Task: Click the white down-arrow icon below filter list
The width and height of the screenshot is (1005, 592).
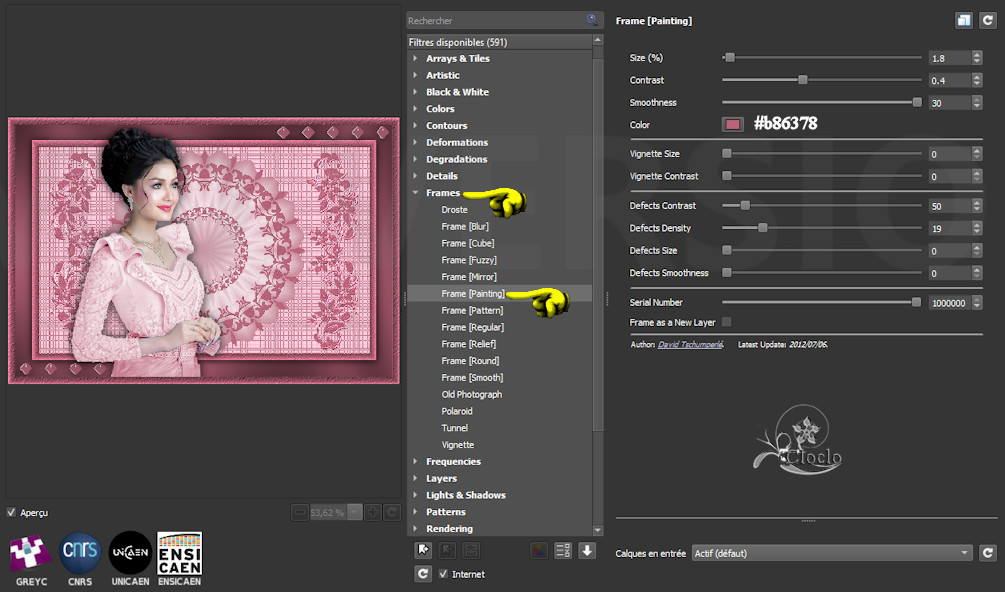Action: tap(587, 549)
